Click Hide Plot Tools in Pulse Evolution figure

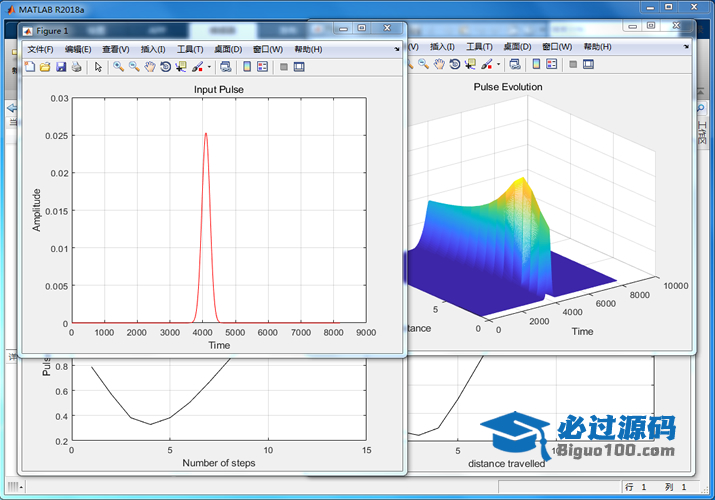(572, 65)
